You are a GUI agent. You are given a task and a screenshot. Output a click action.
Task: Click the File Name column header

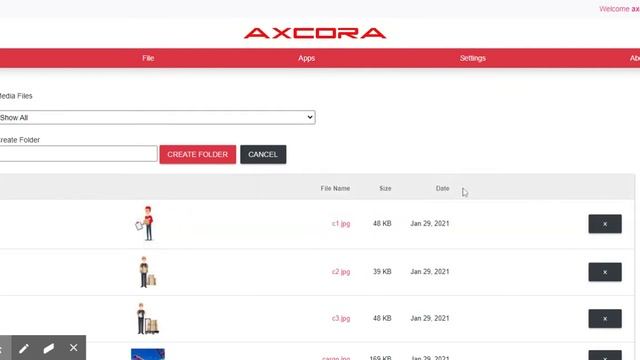335,188
